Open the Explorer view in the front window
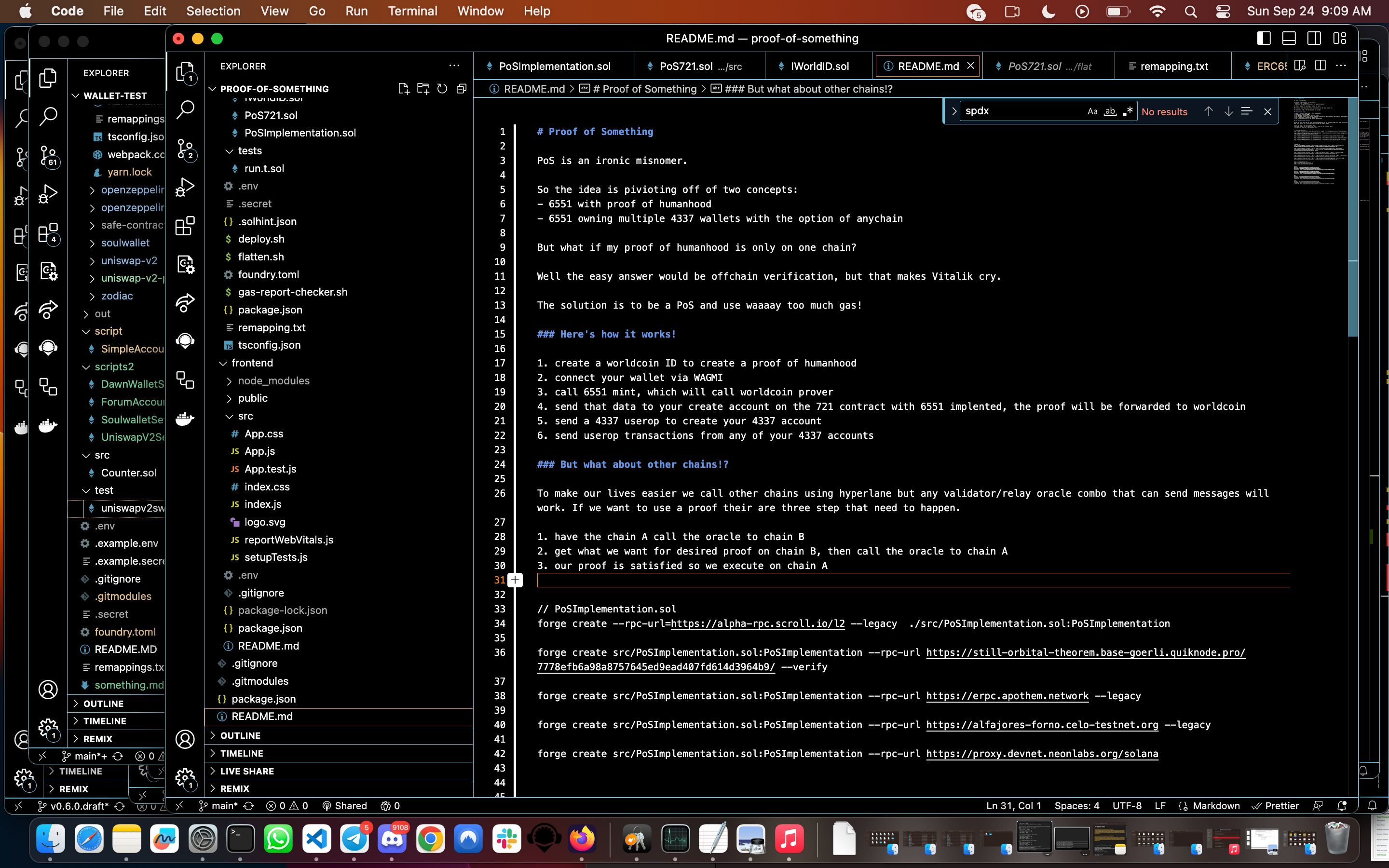 tap(185, 71)
